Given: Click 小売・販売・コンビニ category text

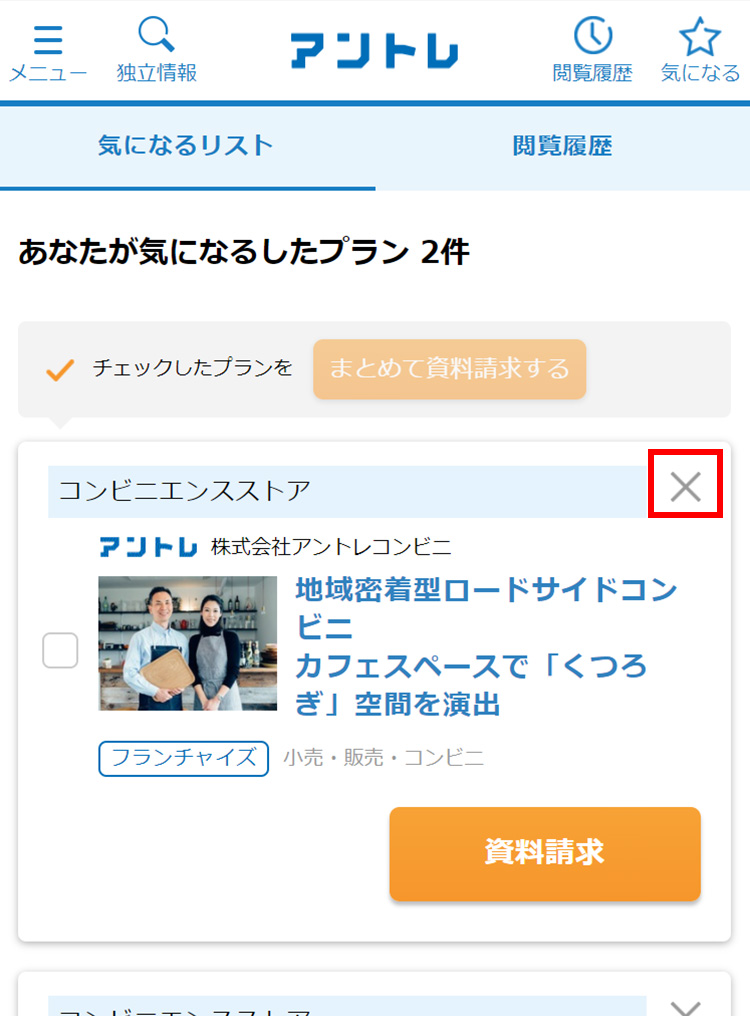Looking at the screenshot, I should pos(384,757).
